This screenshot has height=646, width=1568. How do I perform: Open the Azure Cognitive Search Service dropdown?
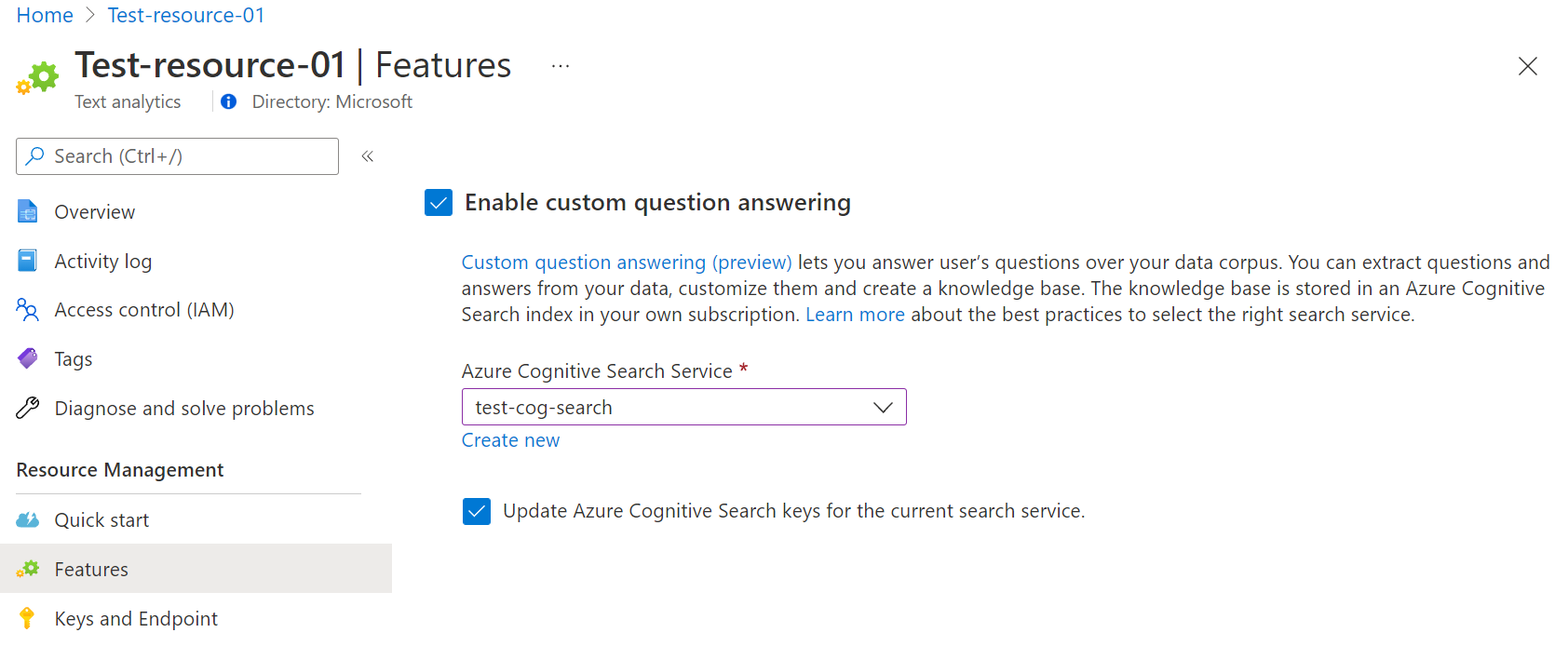click(683, 407)
